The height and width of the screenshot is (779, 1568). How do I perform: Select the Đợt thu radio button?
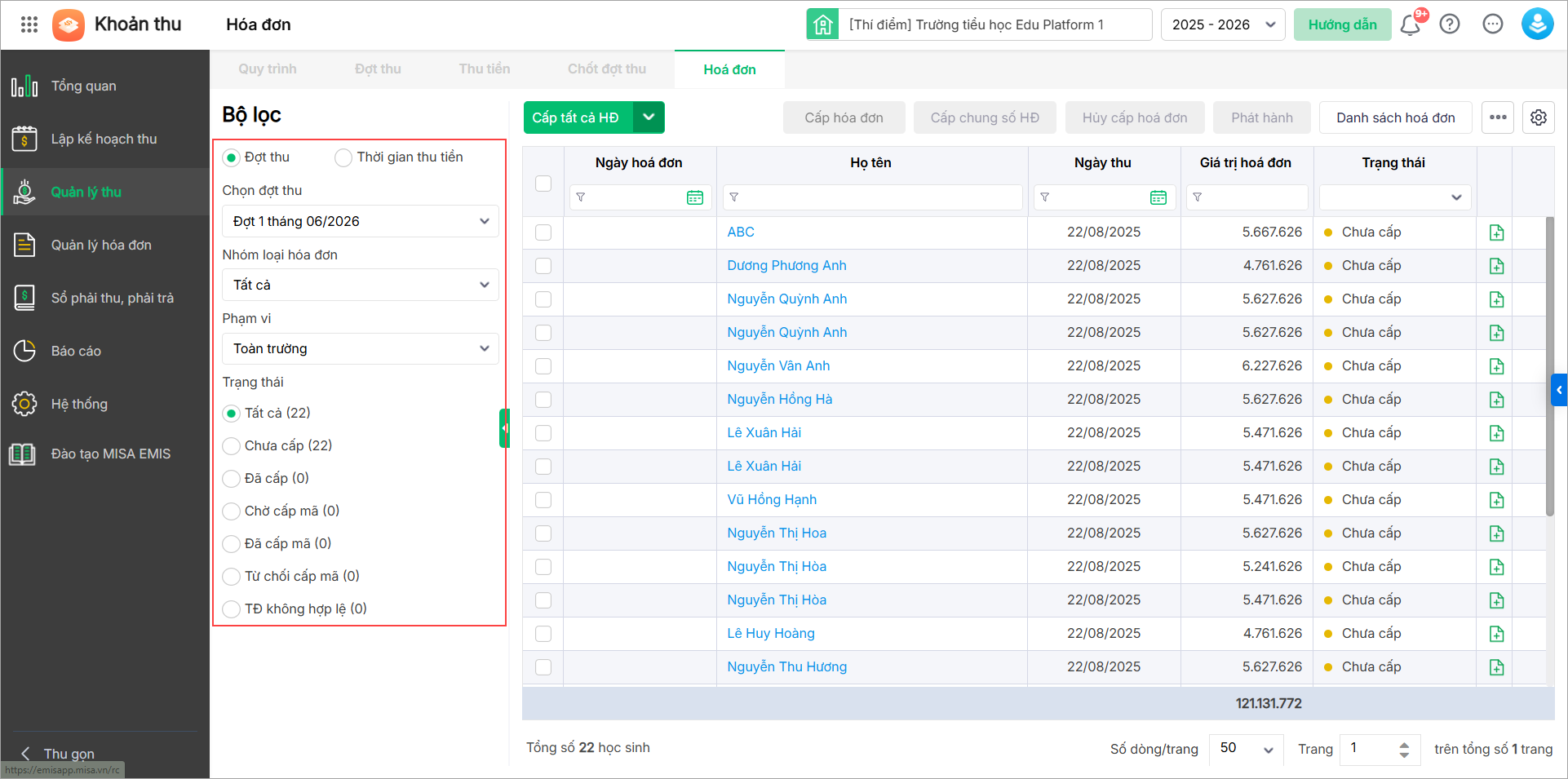click(232, 157)
